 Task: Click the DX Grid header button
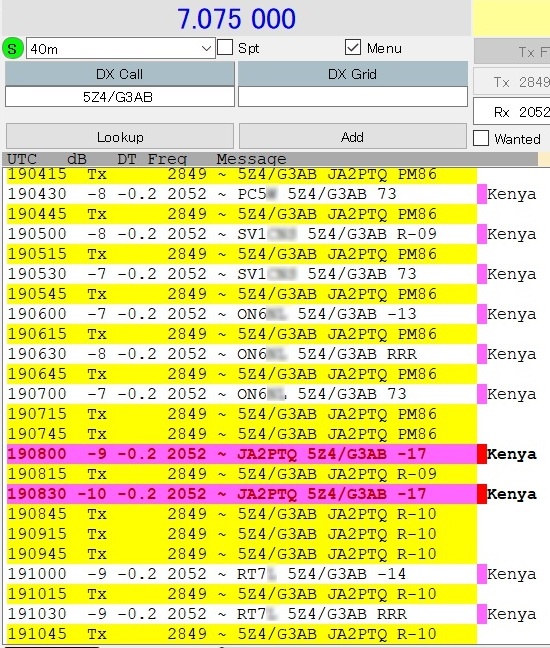pos(352,74)
